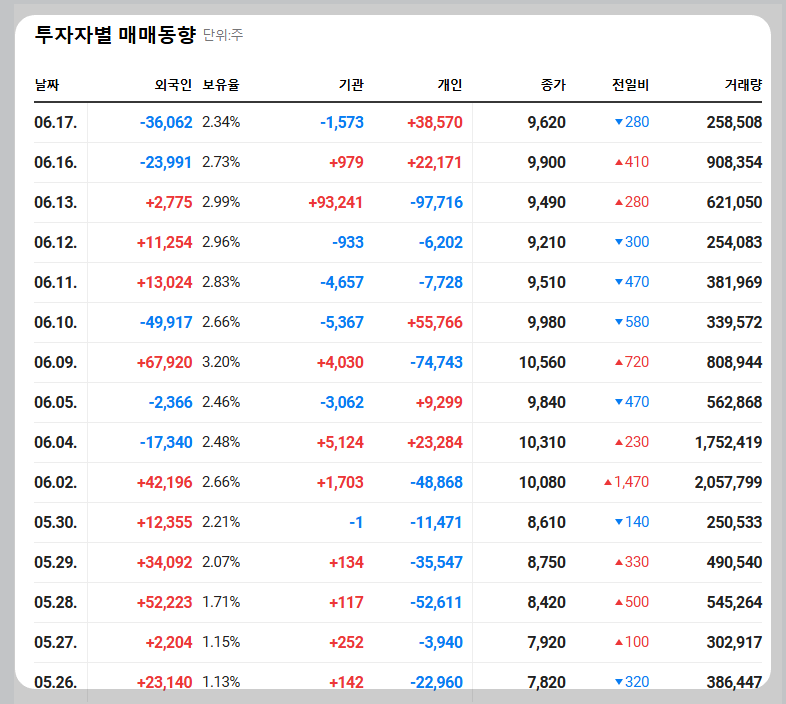Select the 06.04. date cell
Screen dimensions: 786x704
click(x=56, y=443)
